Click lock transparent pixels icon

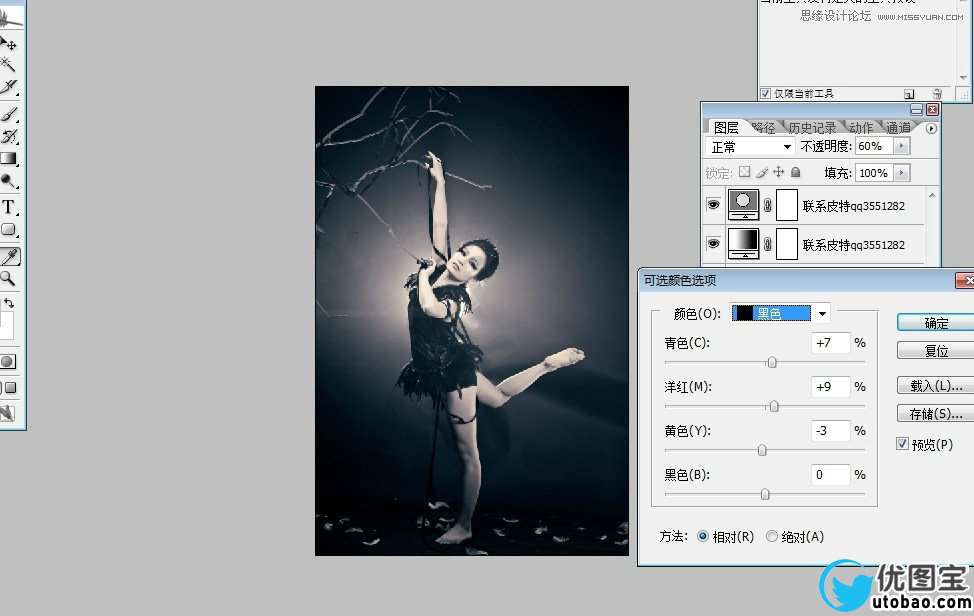pos(744,172)
